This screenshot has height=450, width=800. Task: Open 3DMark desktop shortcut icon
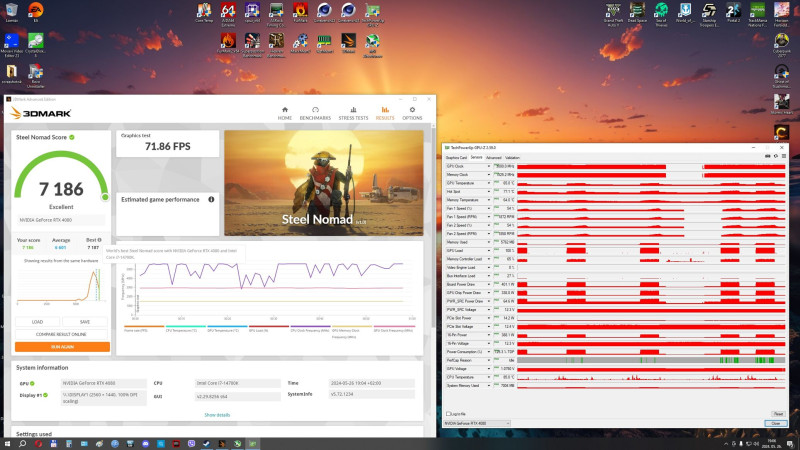pyautogui.click(x=348, y=43)
